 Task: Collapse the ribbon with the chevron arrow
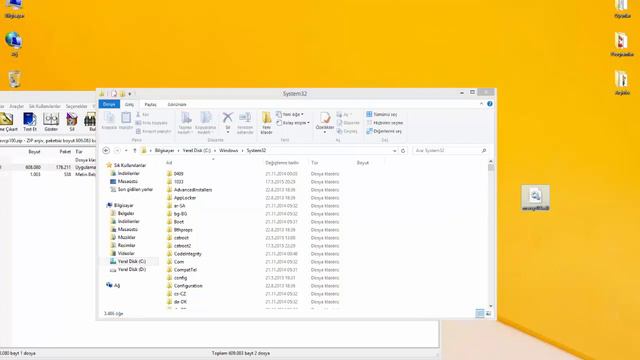click(x=481, y=104)
